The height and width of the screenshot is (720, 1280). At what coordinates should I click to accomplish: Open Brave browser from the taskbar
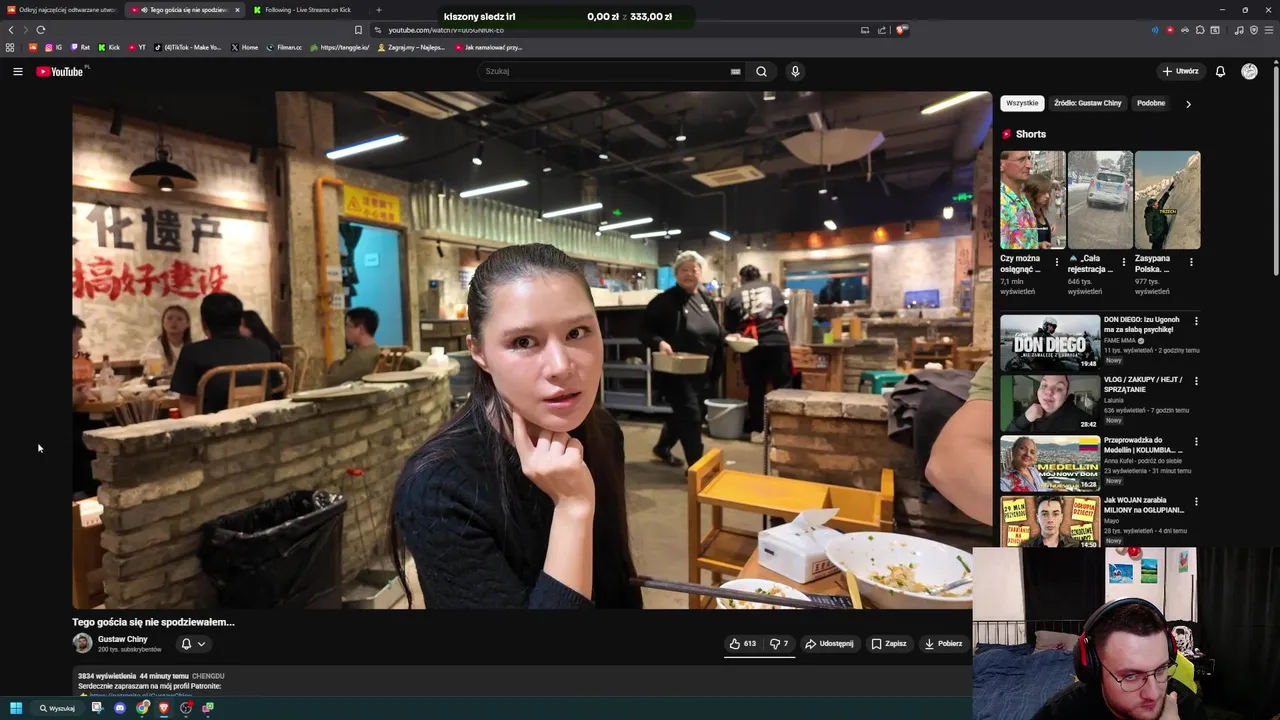(164, 708)
